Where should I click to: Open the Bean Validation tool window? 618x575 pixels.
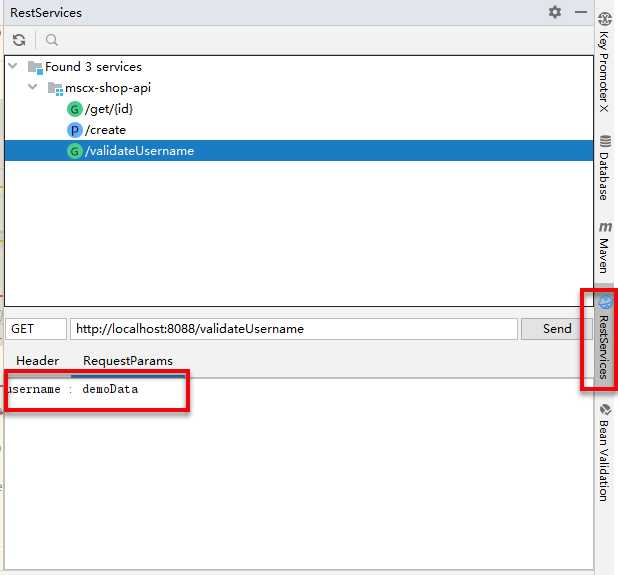605,452
